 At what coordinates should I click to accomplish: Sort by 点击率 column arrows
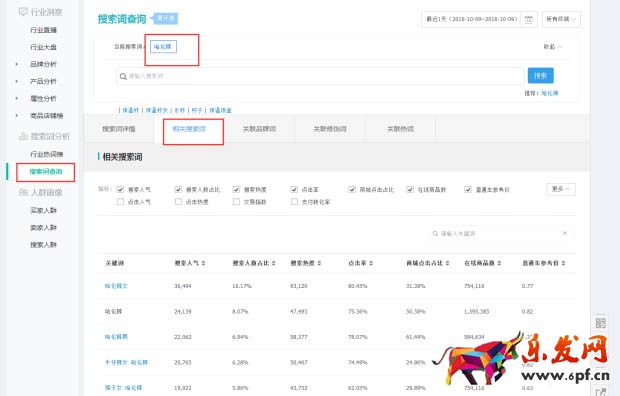371,263
